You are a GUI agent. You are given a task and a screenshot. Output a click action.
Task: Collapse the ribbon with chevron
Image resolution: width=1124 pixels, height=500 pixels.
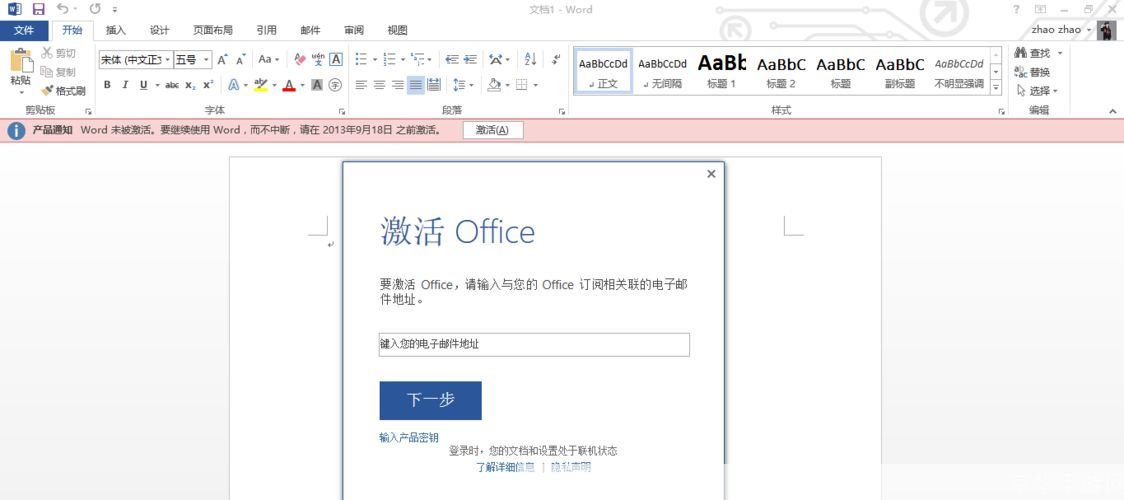coord(1113,111)
